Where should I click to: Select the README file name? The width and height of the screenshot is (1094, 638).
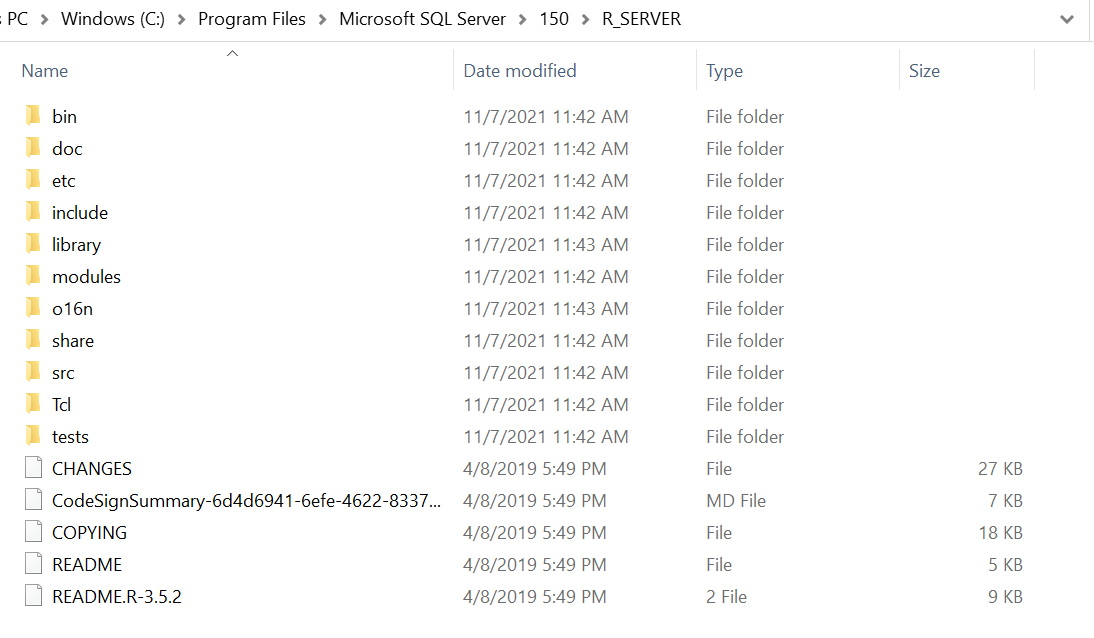(x=87, y=565)
